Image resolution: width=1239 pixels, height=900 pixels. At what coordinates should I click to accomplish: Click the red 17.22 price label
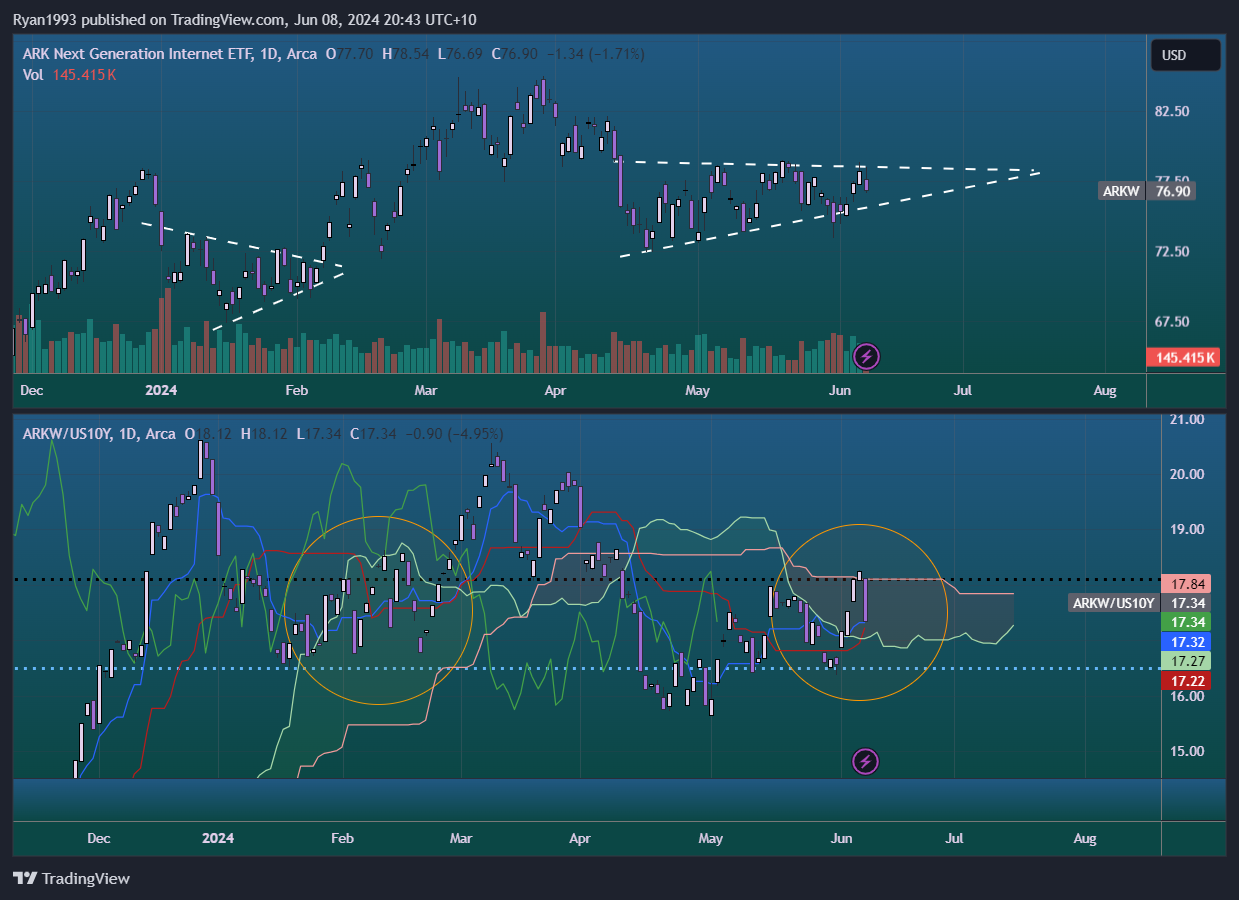1186,680
